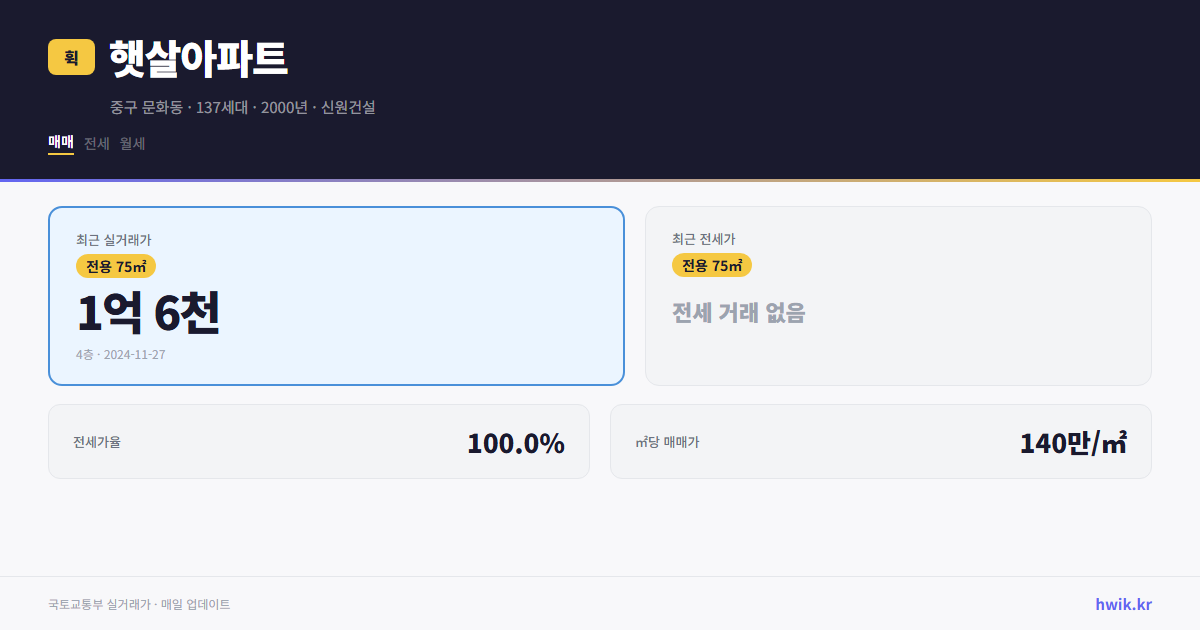Image resolution: width=1200 pixels, height=630 pixels.
Task: Click the 137세대 detail in the subtitle
Action: pos(224,107)
